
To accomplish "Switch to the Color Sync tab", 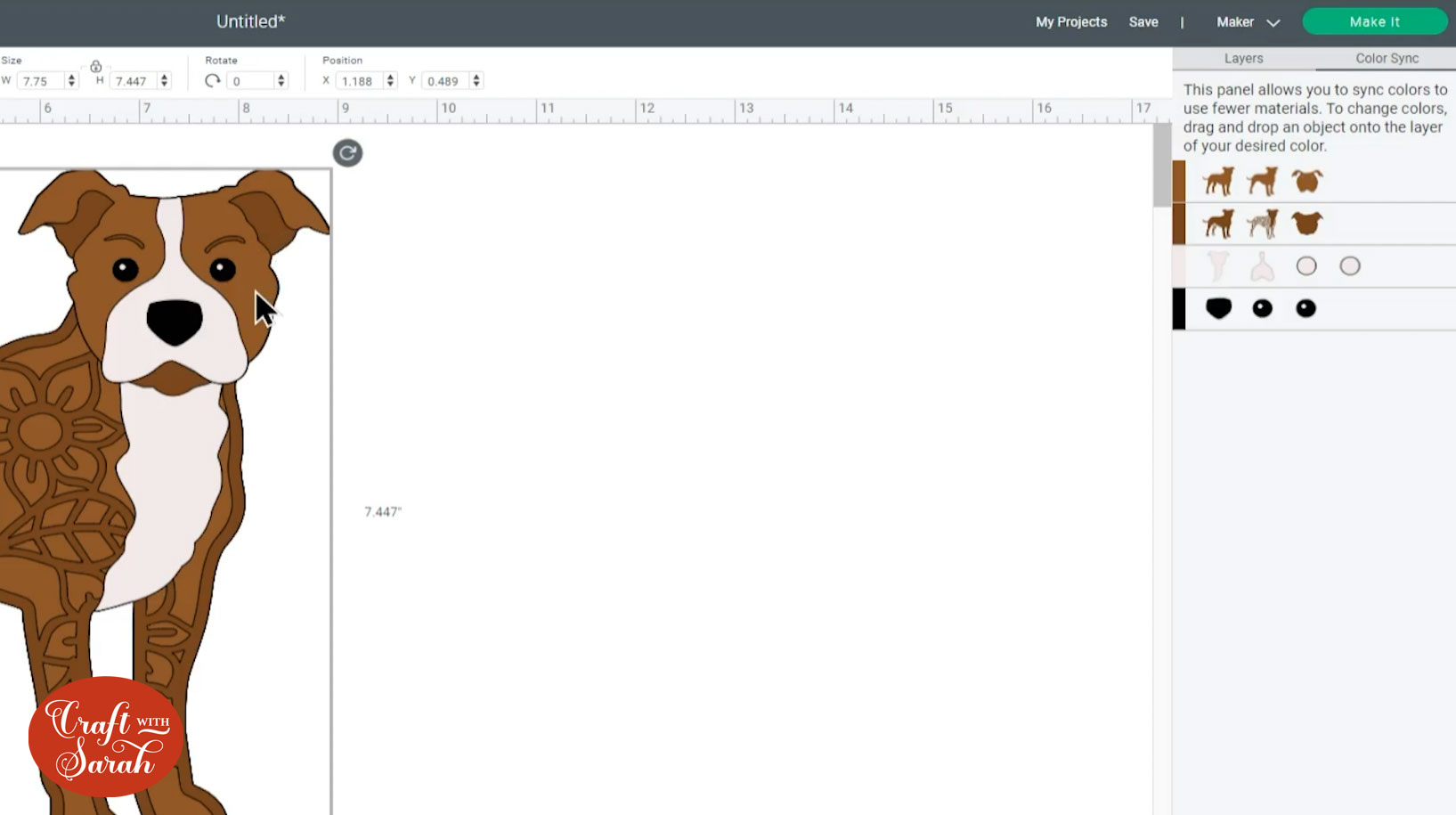I will 1387,59.
